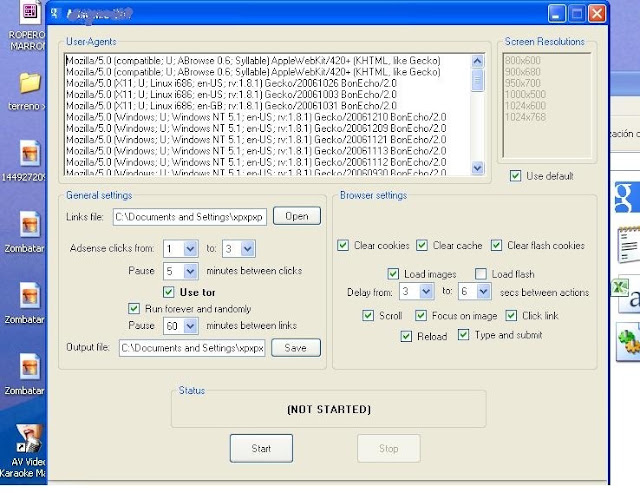Open the Delay from dropdown showing 3
This screenshot has width=640, height=493.
[x=426, y=291]
